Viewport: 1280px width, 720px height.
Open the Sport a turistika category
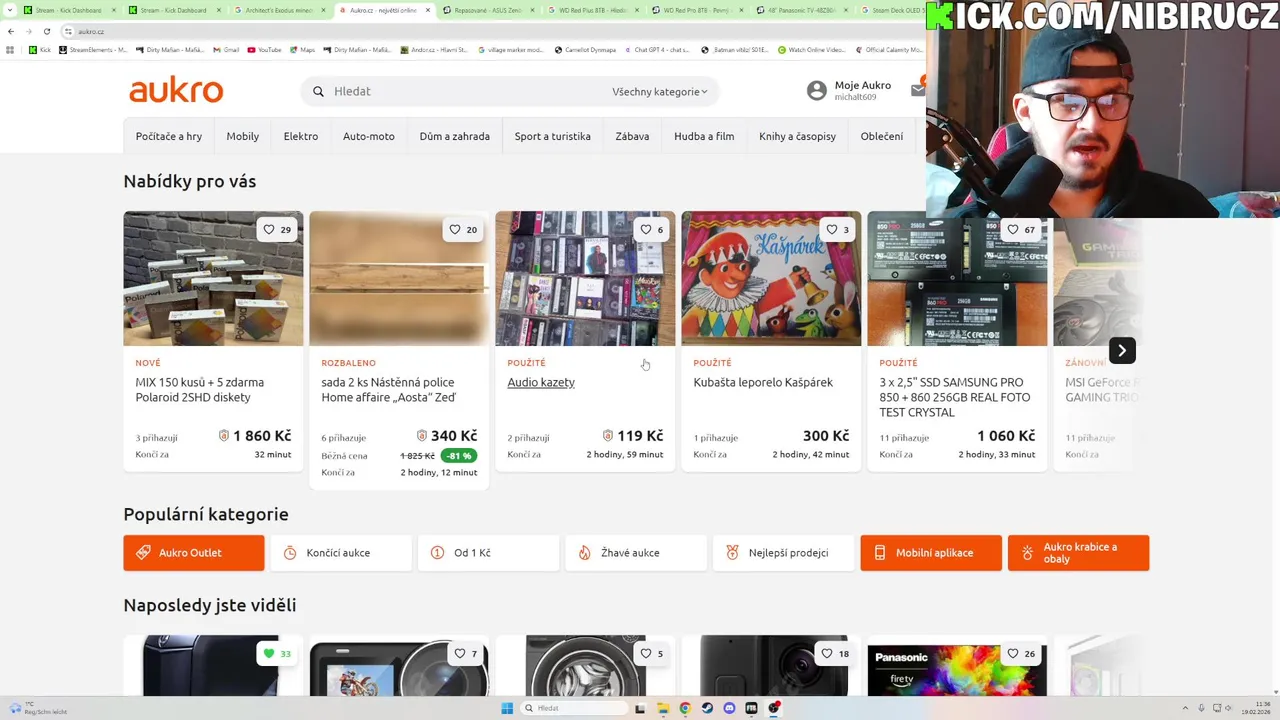(x=553, y=136)
